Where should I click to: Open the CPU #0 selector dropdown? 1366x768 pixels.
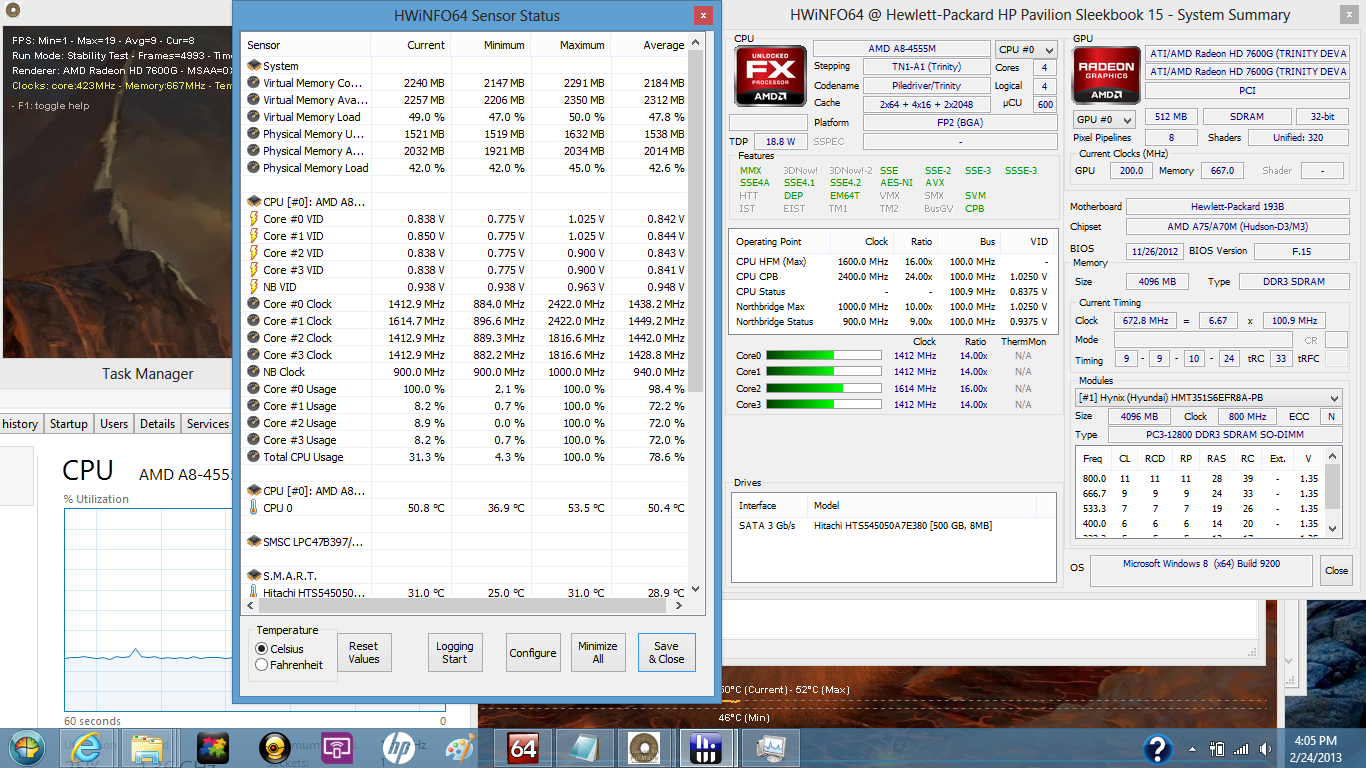tap(1026, 49)
